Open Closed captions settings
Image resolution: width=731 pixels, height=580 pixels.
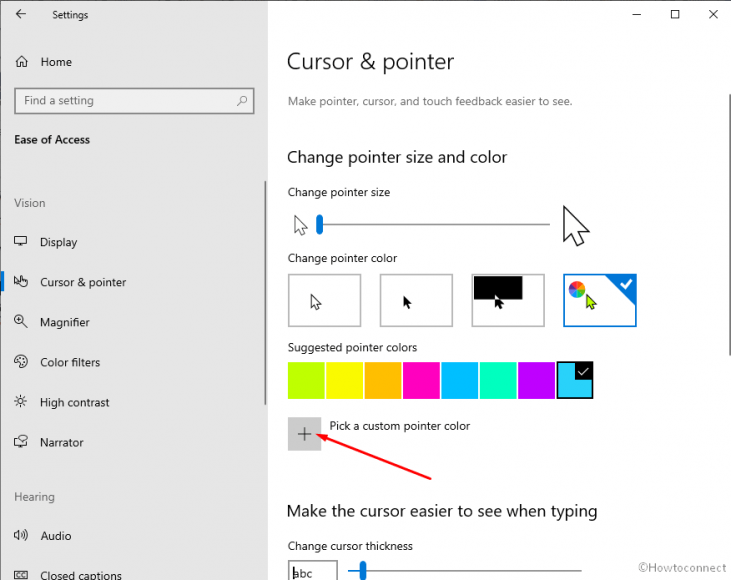click(81, 574)
